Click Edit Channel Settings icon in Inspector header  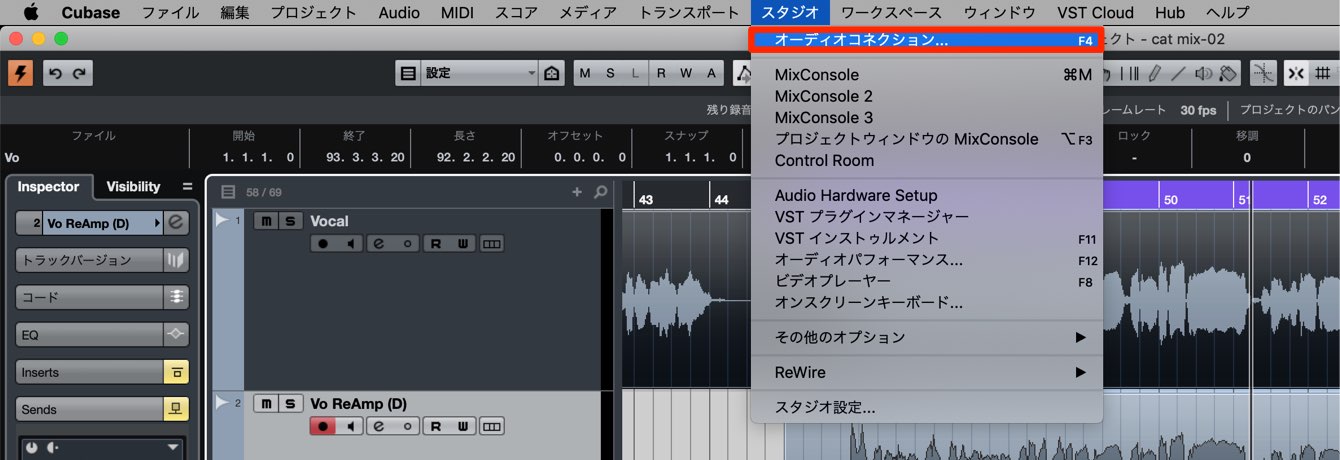[176, 223]
